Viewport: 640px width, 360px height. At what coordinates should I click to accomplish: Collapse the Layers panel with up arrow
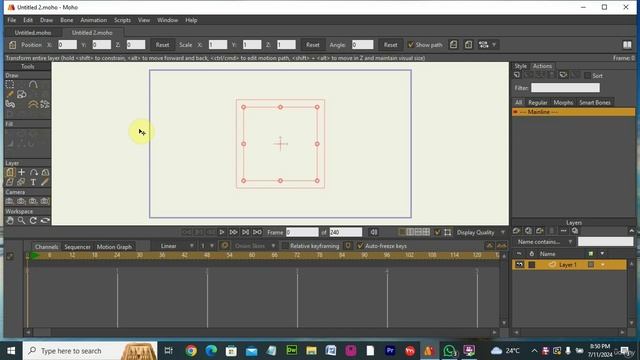coord(631,231)
